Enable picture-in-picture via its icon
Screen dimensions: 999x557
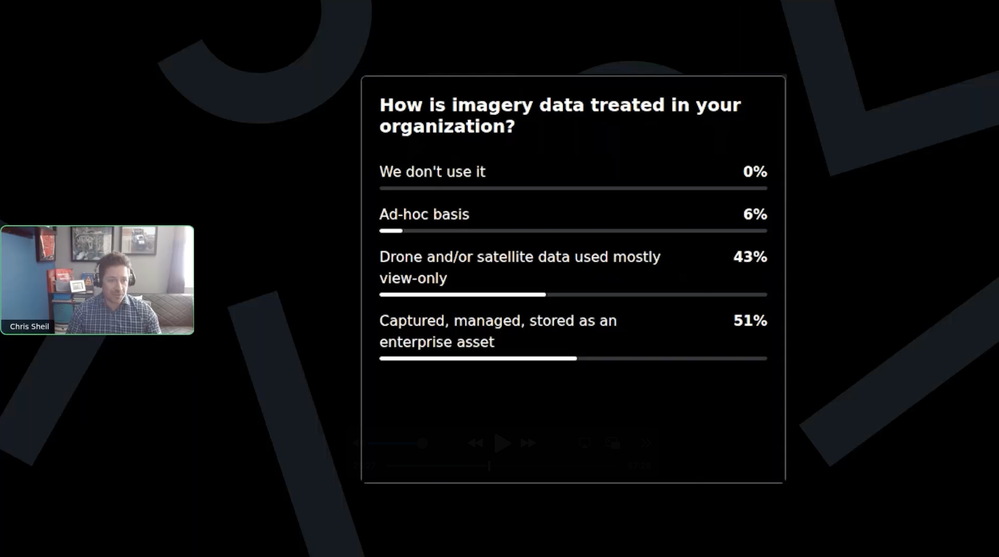coord(614,443)
